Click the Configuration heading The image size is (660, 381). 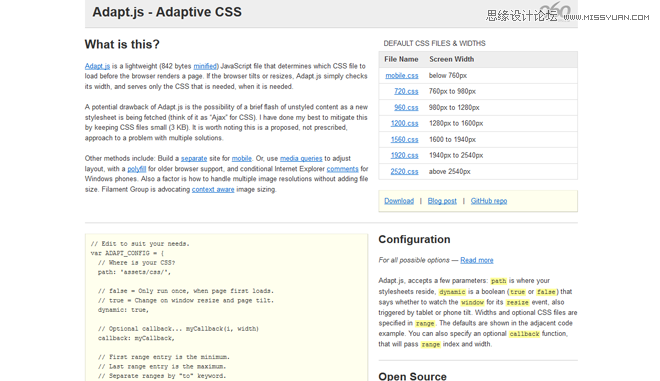click(x=414, y=239)
